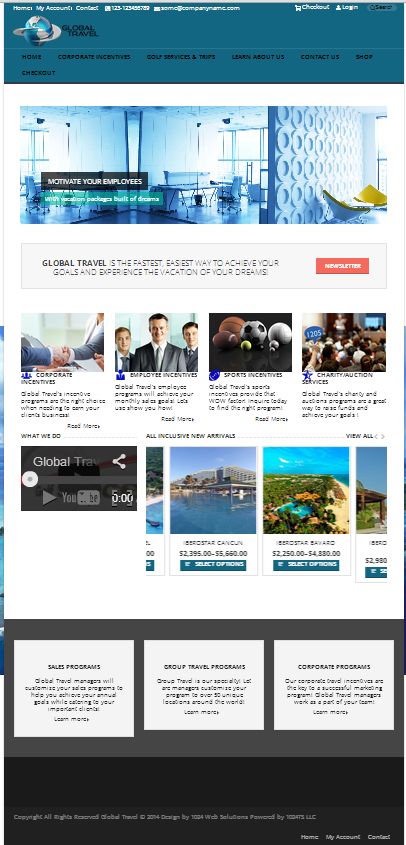Play the Global Travel video

click(50, 497)
